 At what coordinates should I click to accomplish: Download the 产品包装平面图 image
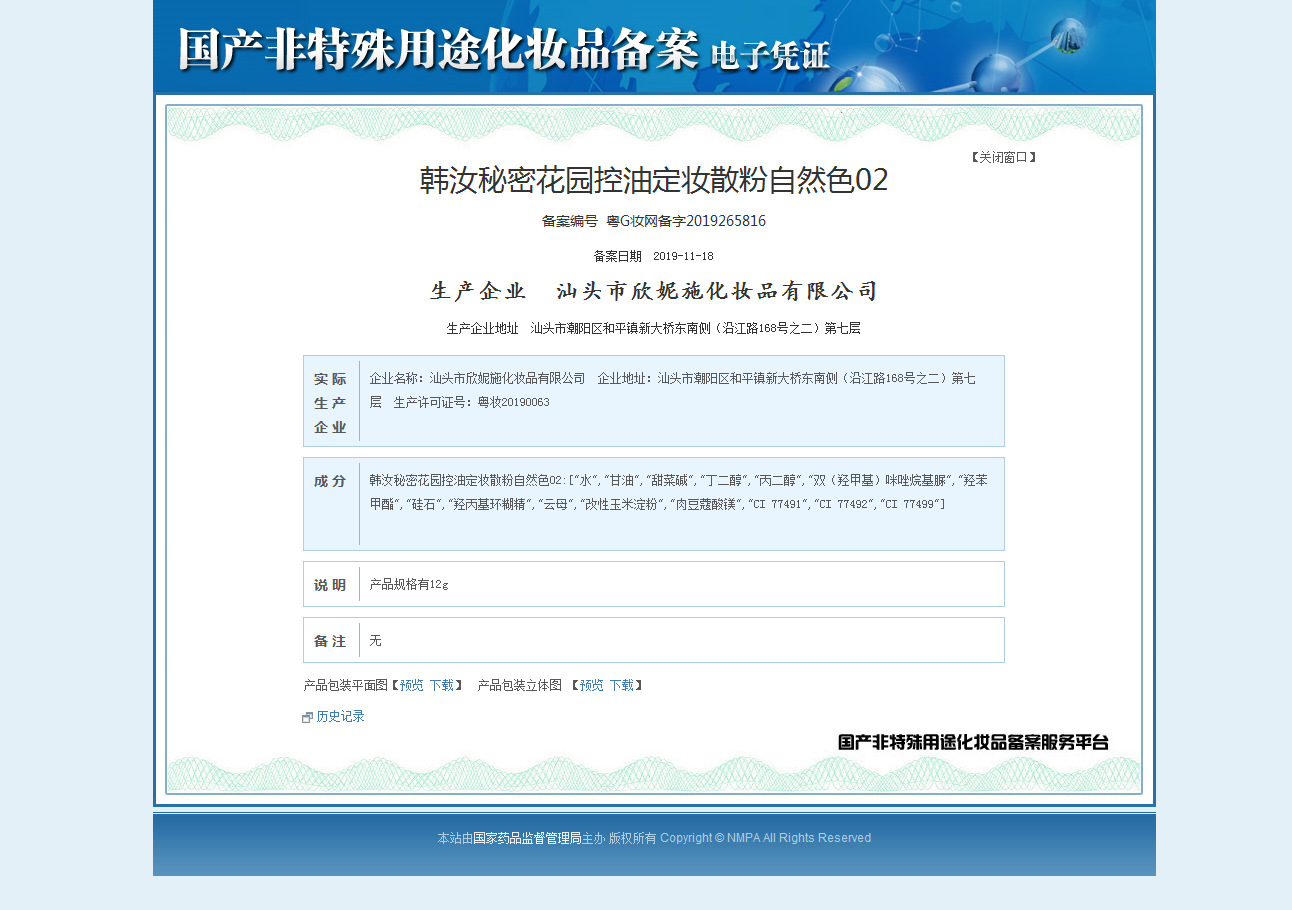pos(441,686)
